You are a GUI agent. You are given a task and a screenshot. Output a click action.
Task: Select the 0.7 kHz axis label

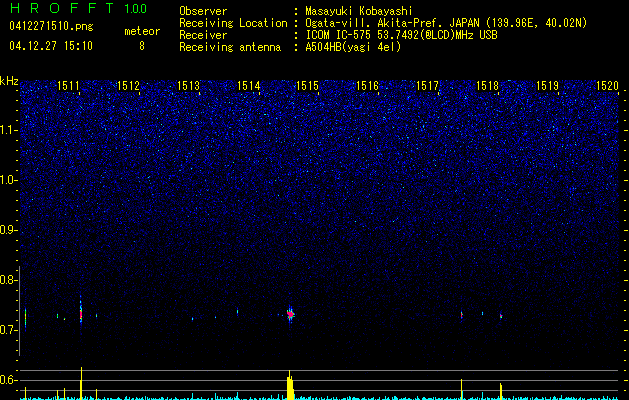[9, 330]
